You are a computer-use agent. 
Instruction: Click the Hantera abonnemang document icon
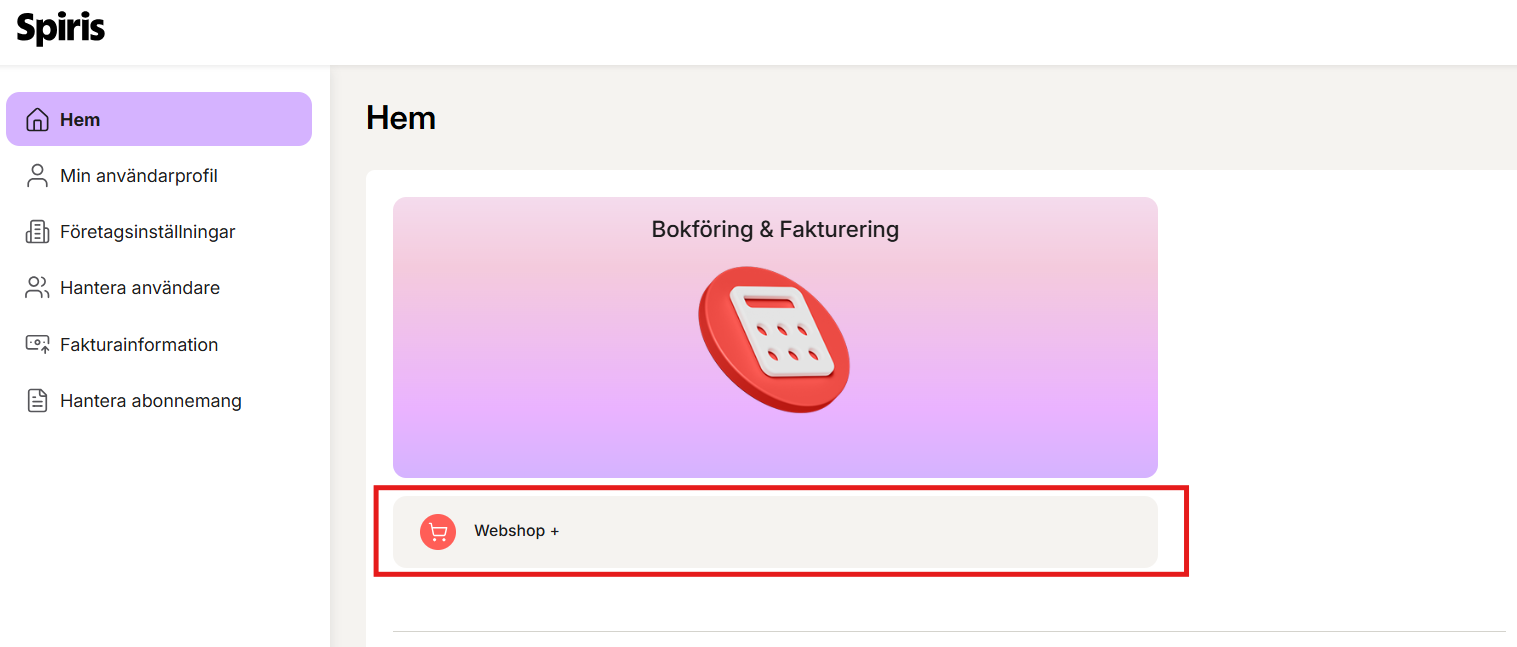37,401
